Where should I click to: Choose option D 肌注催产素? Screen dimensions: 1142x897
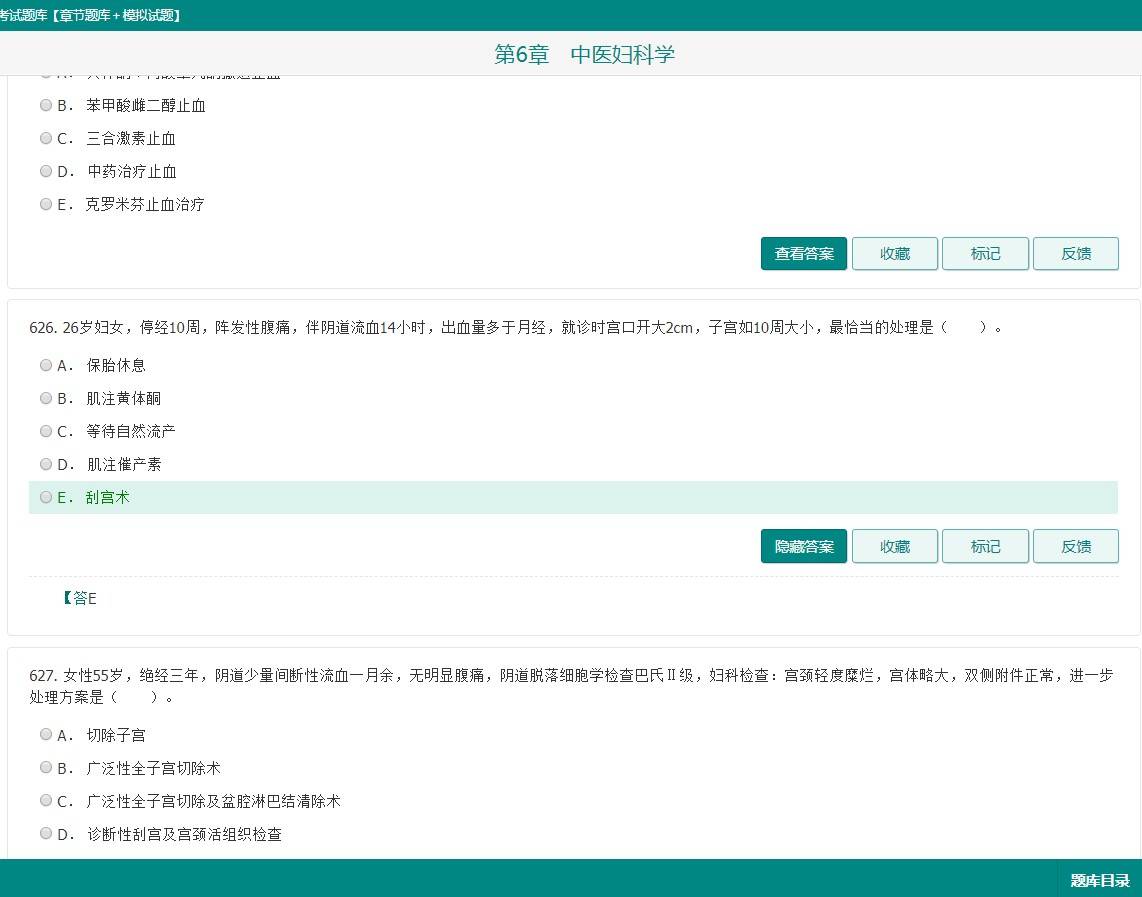click(x=46, y=464)
